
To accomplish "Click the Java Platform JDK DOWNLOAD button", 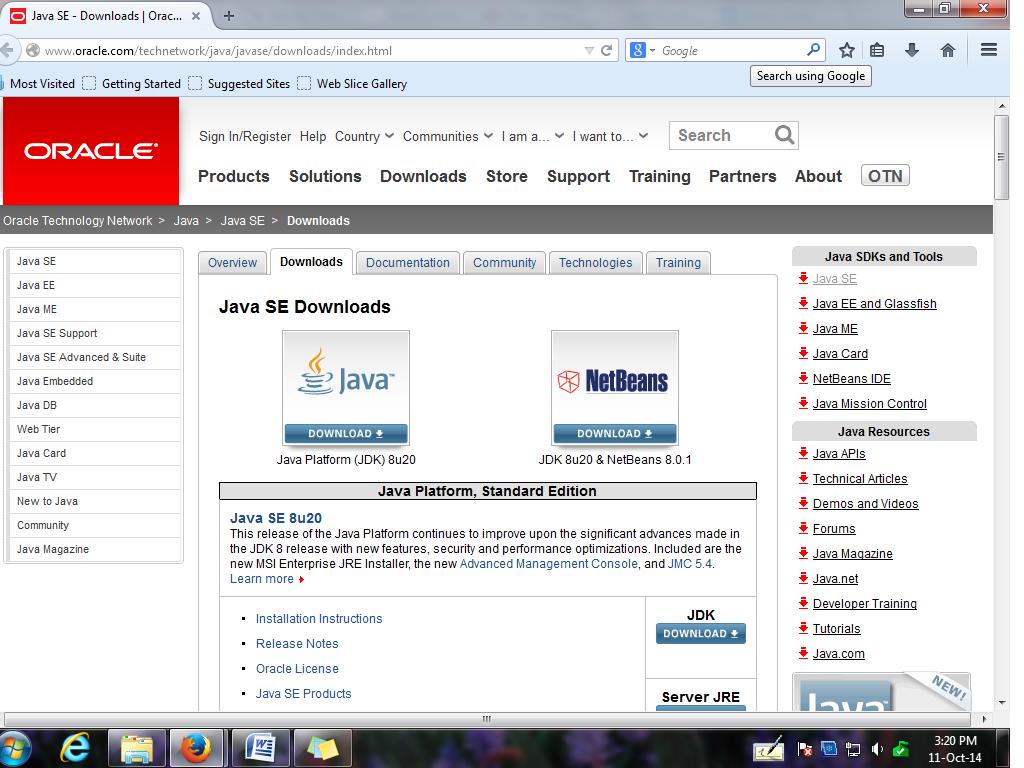I will click(345, 434).
